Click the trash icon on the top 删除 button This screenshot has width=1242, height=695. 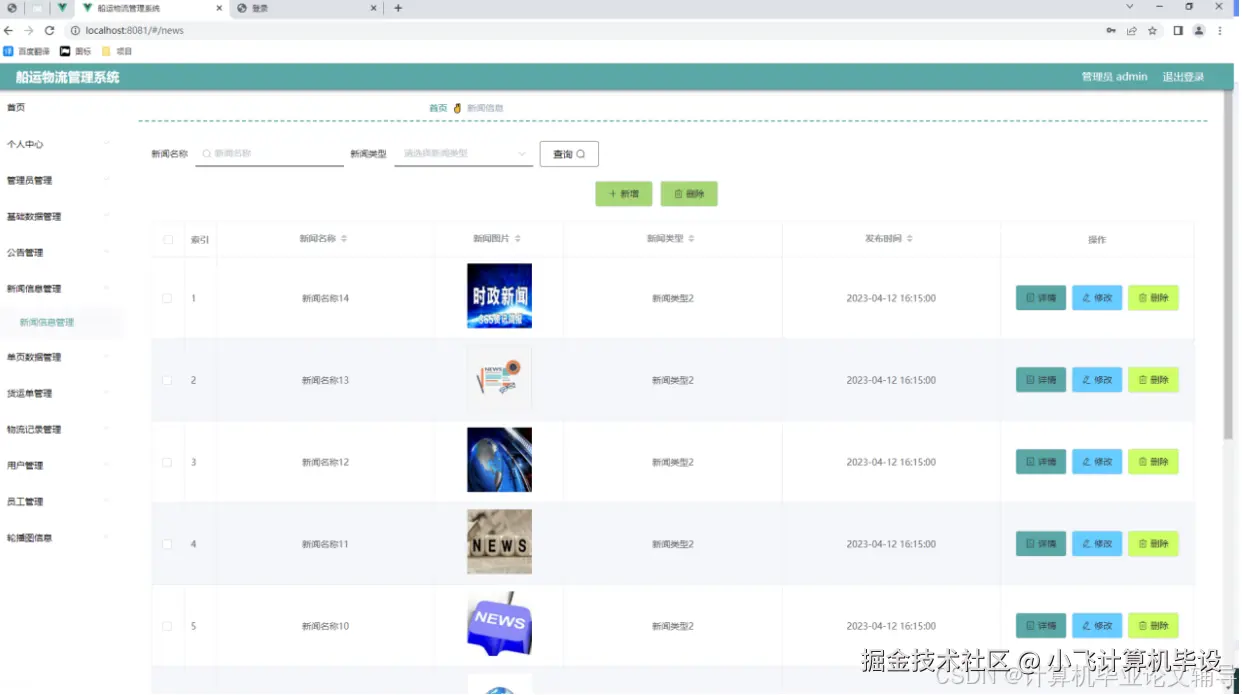click(x=679, y=193)
